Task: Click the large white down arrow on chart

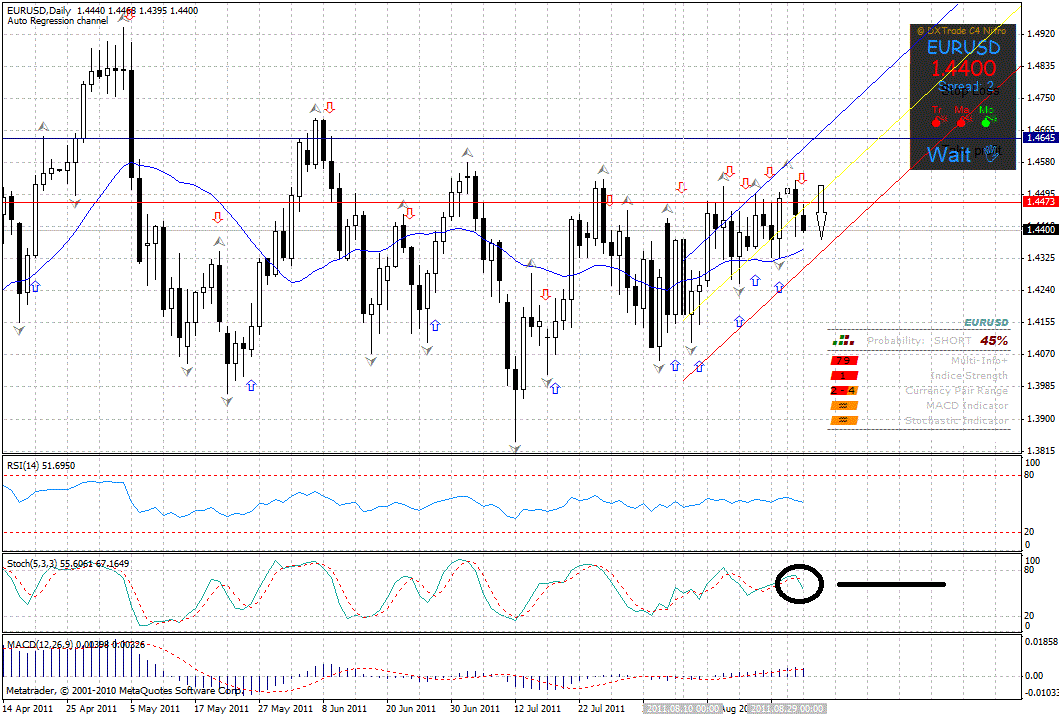Action: [821, 212]
